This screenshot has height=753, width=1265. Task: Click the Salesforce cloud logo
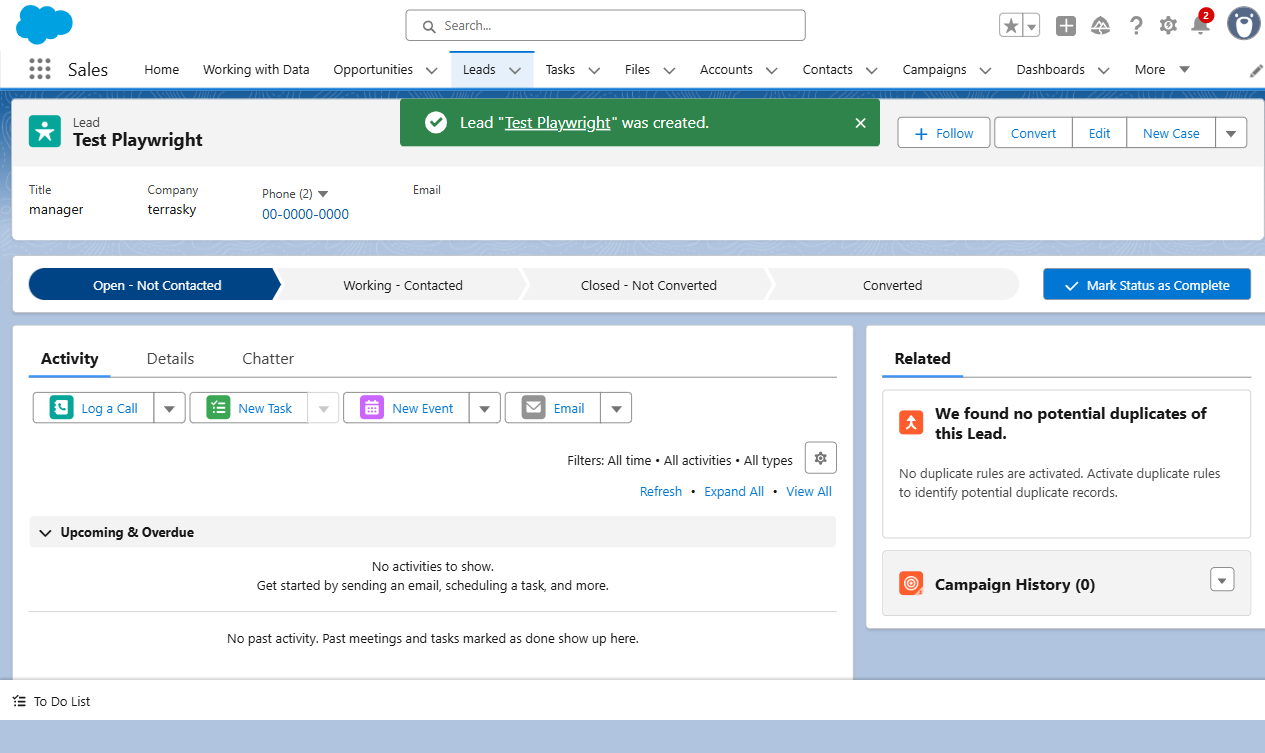(45, 24)
